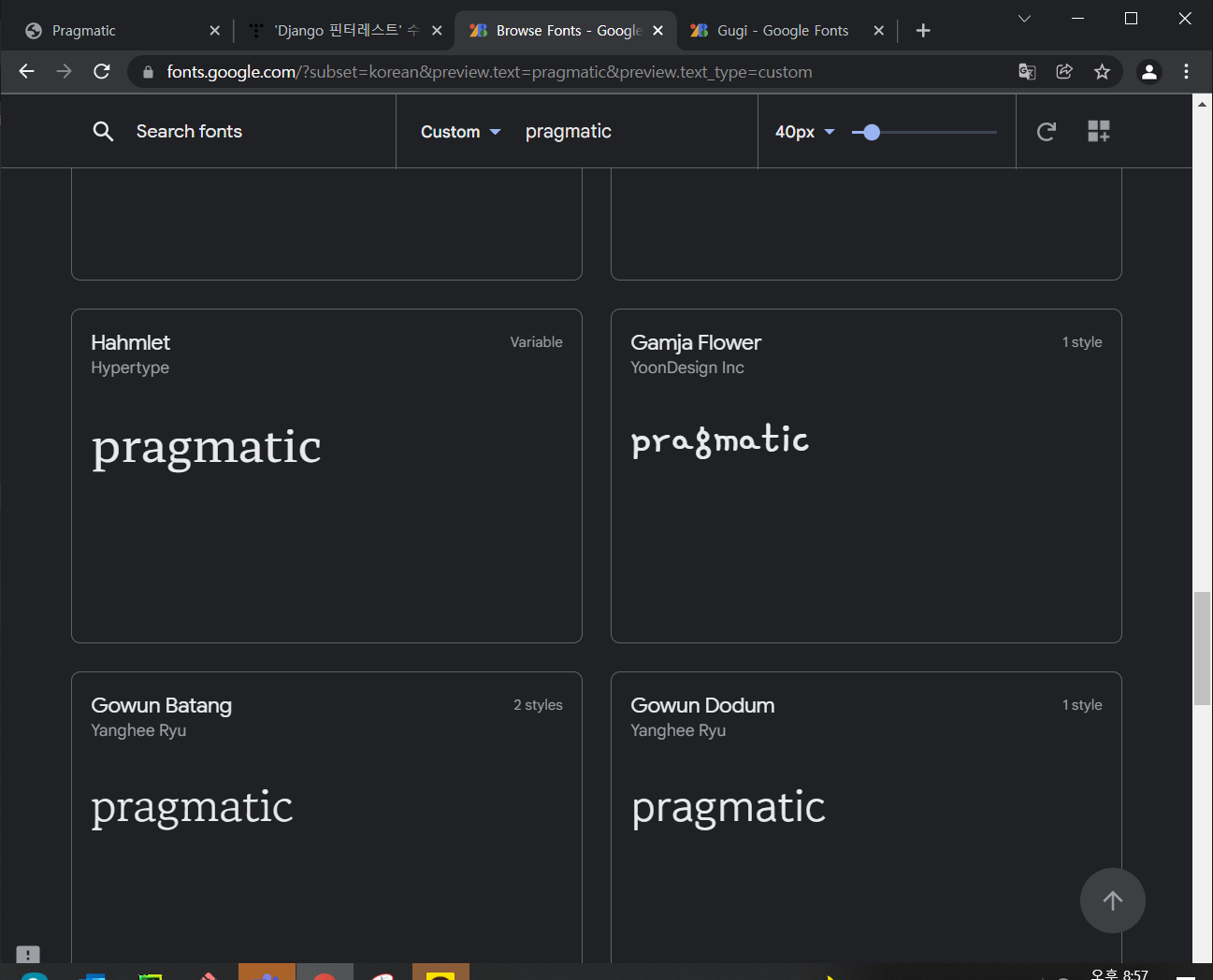Click the Gowun Batang pragmatic preview text
This screenshot has width=1213, height=980.
coord(192,808)
